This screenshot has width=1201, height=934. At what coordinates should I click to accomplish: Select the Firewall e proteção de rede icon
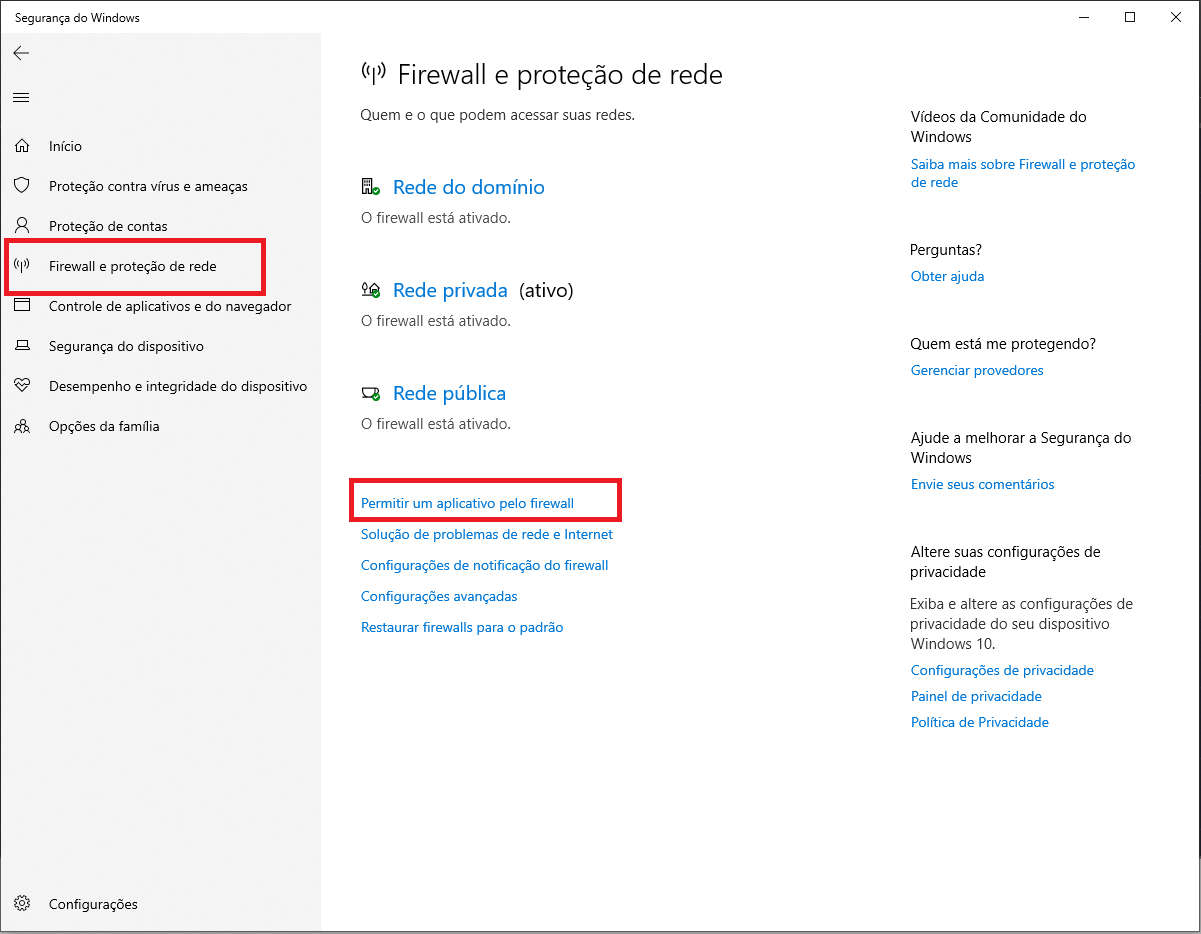point(22,266)
